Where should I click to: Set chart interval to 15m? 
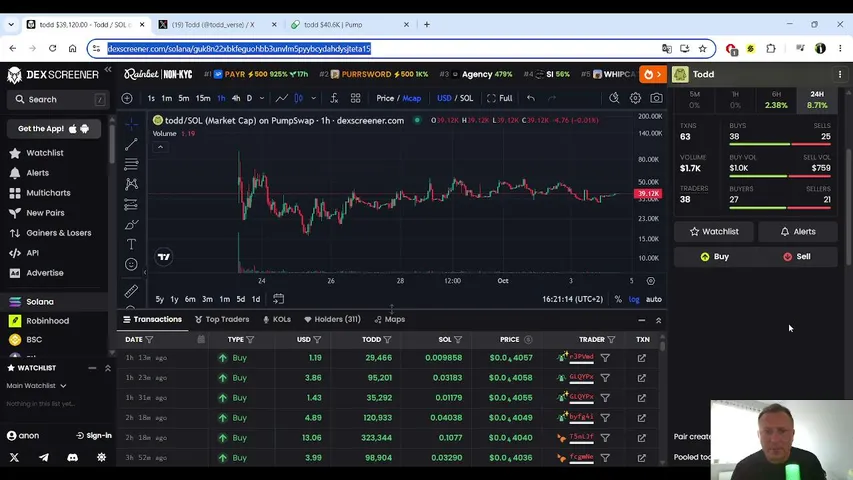(203, 99)
